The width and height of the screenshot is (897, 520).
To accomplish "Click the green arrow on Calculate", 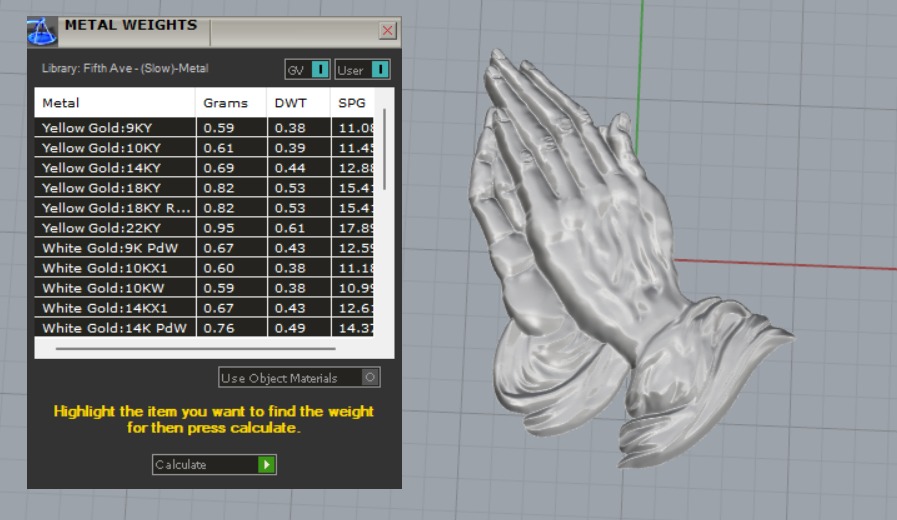I will [267, 465].
